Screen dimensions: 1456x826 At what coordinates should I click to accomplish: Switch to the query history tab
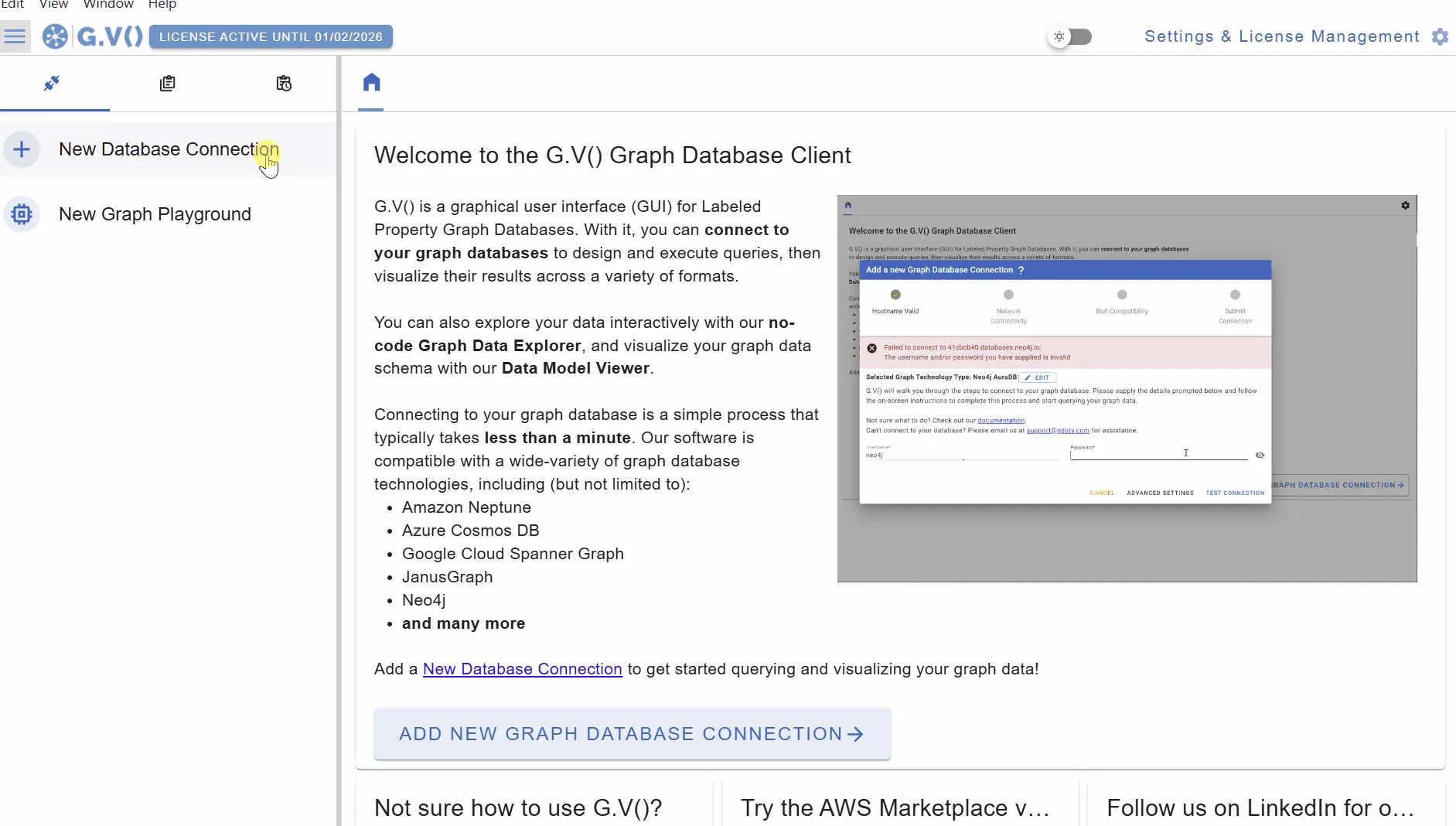coord(284,83)
